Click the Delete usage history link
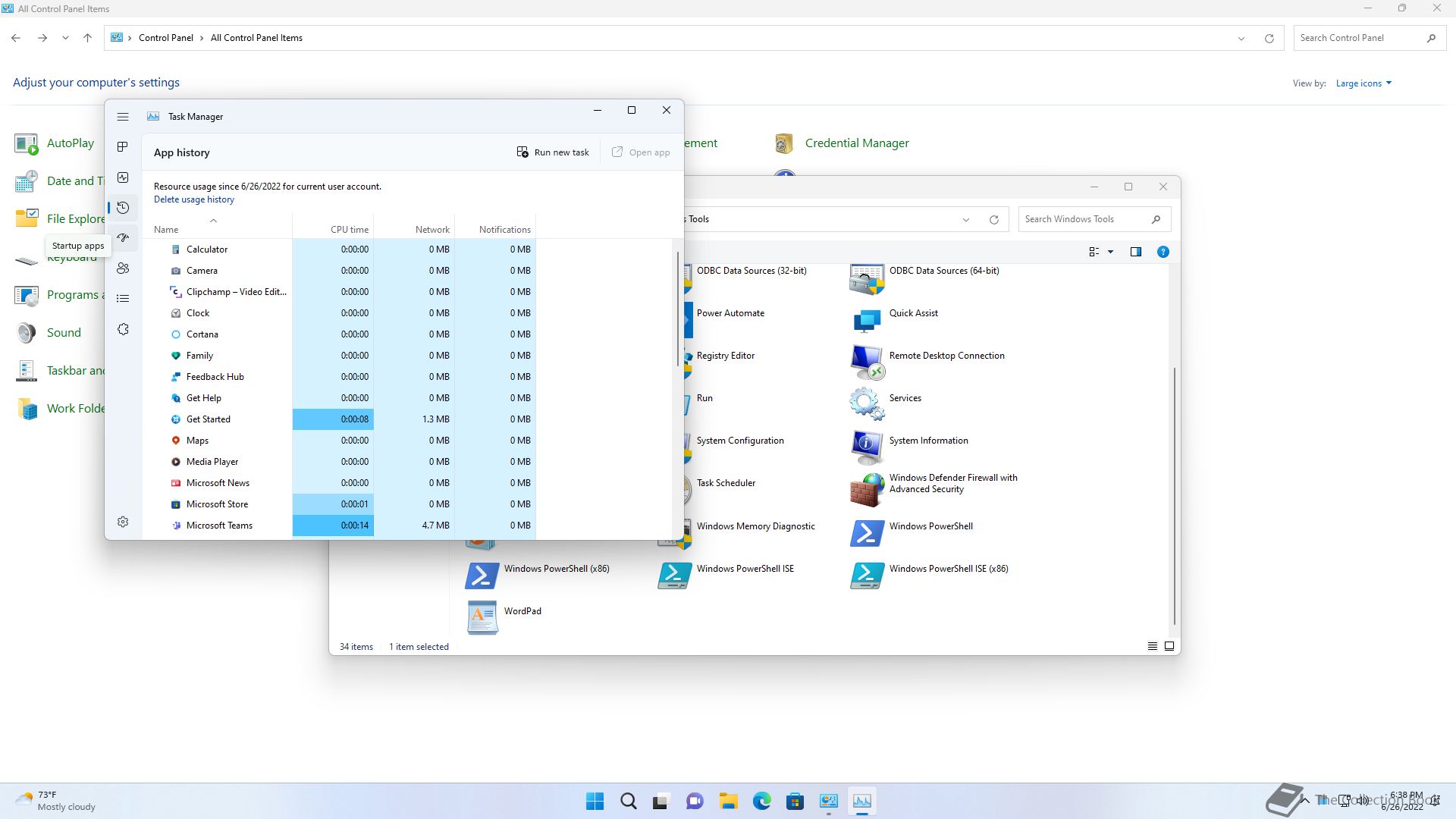The image size is (1456, 819). click(194, 199)
